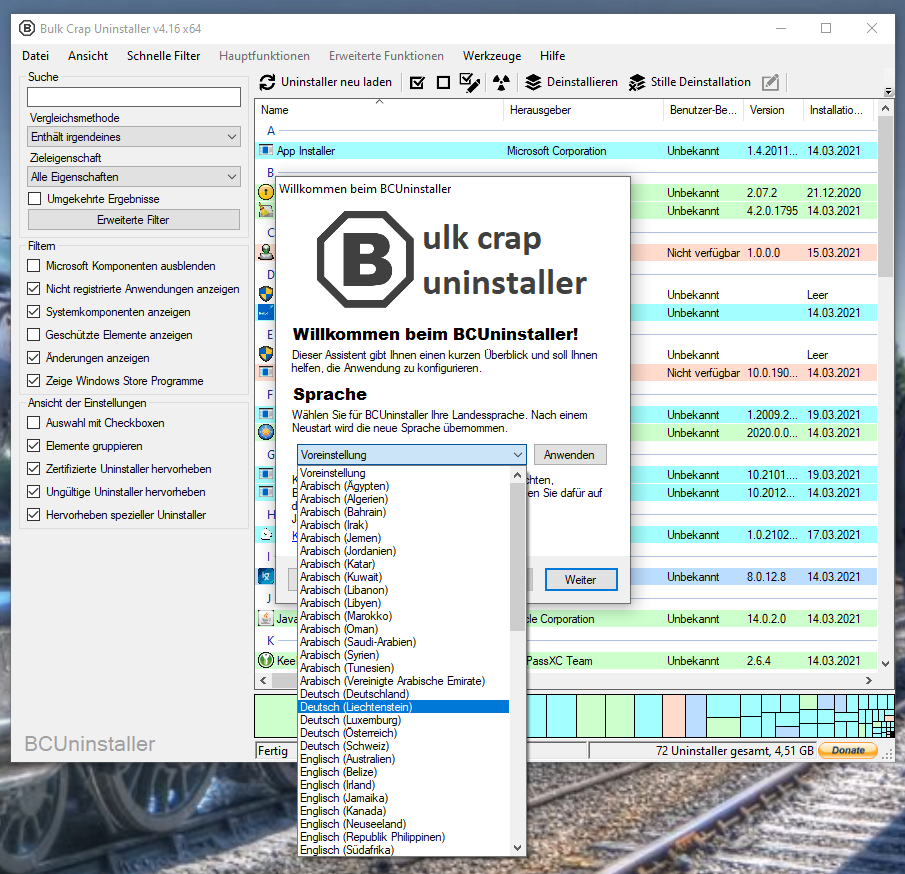Viewport: 905px width, 874px height.
Task: Toggle Änderungen anzeigen checkbox
Action: [x=34, y=358]
